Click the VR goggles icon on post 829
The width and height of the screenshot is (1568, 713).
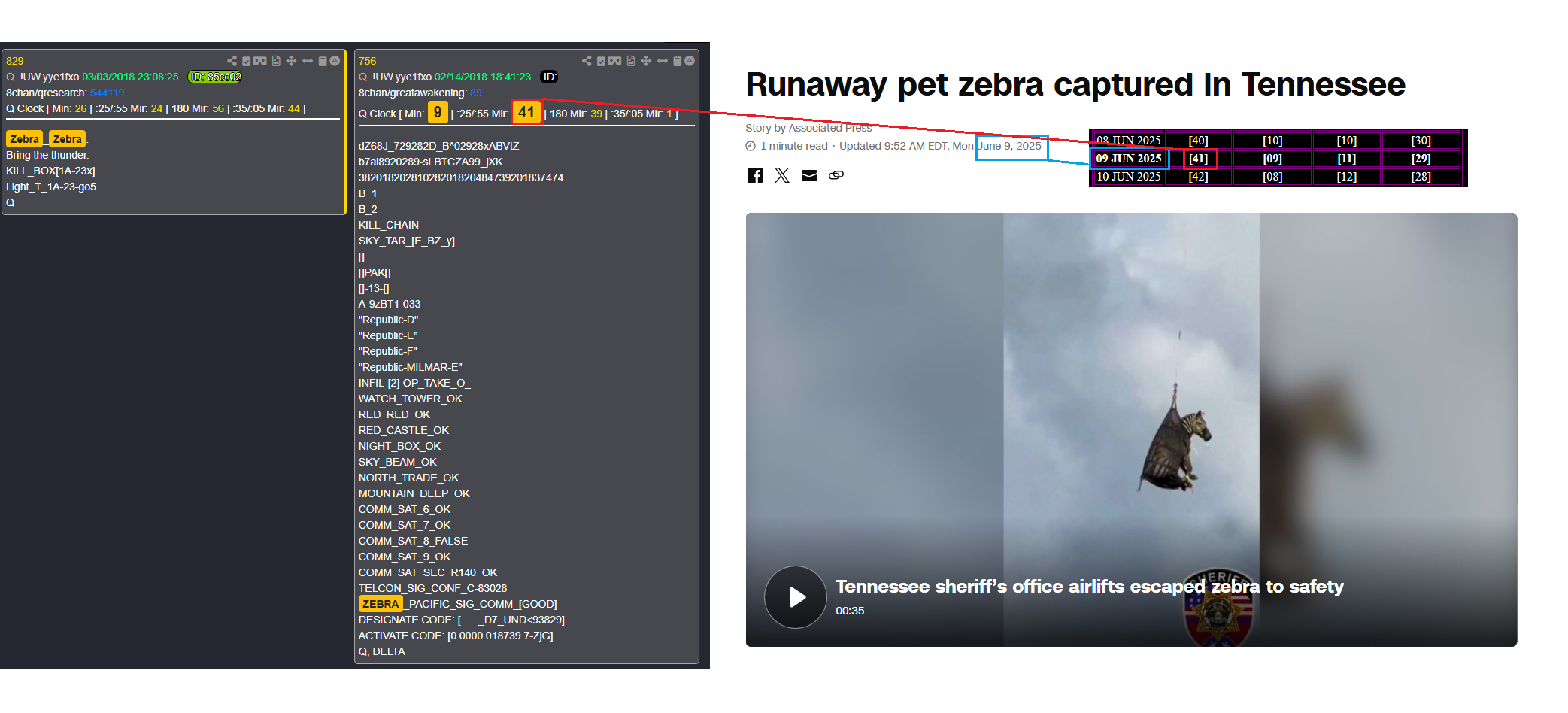click(x=260, y=61)
